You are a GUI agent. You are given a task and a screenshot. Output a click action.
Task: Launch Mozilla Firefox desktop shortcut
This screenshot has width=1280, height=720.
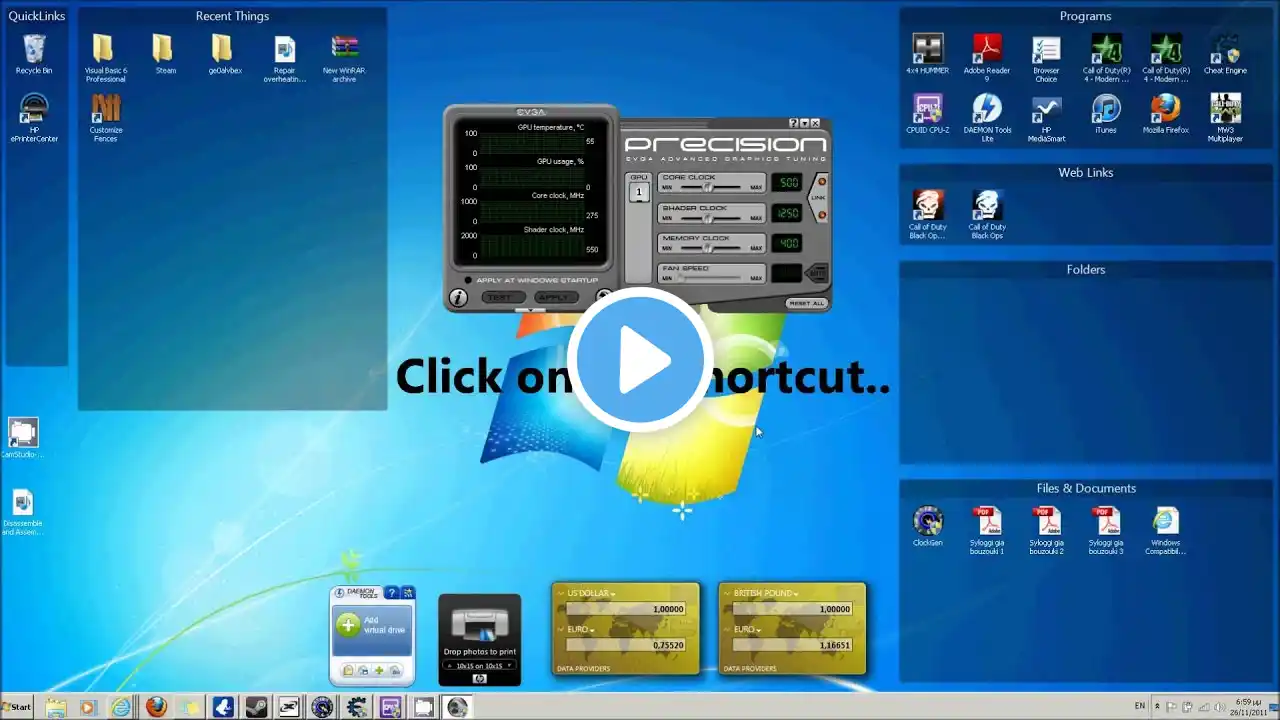coord(1165,113)
